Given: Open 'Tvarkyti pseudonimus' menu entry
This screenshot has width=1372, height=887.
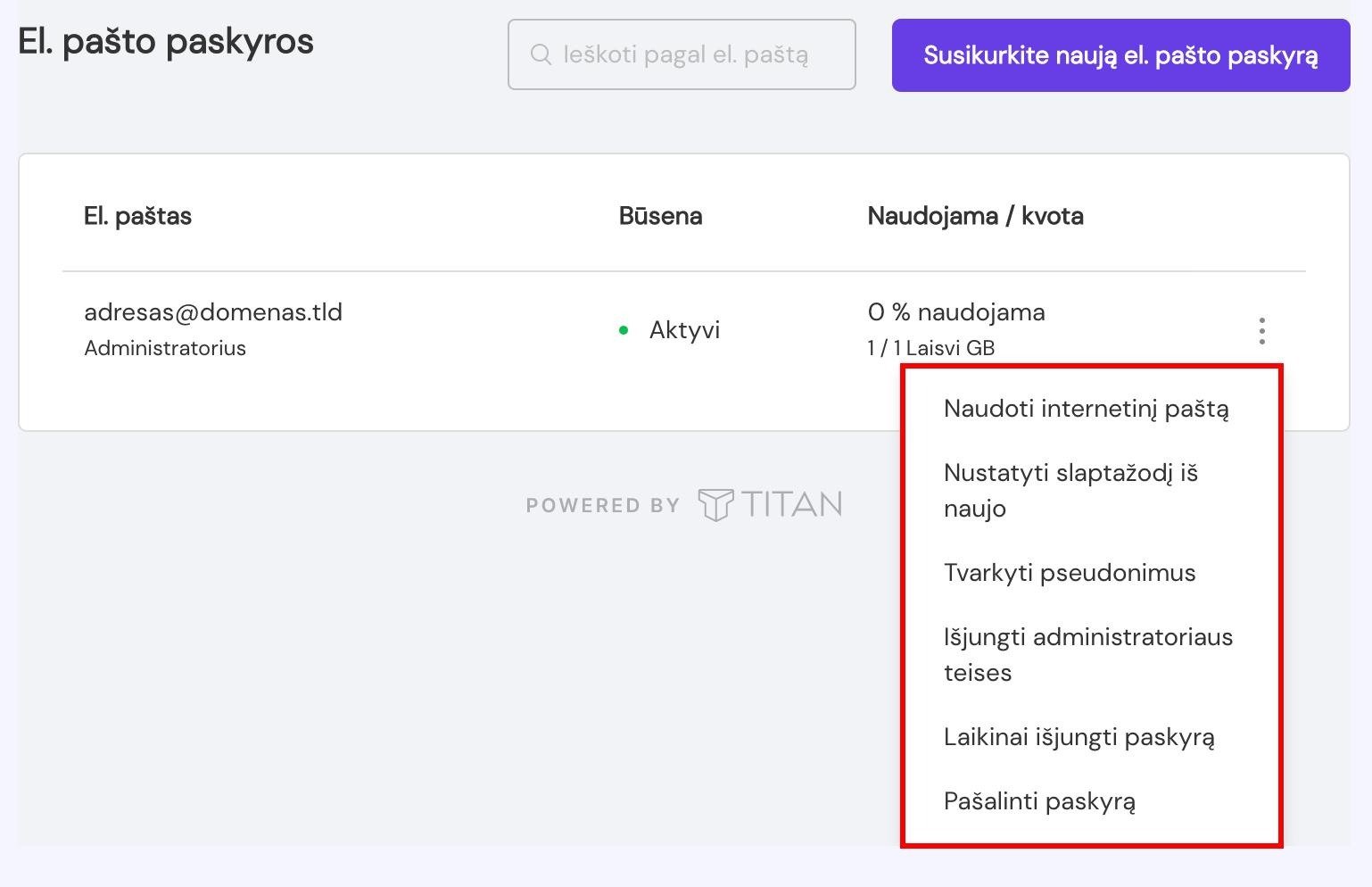Looking at the screenshot, I should pyautogui.click(x=1069, y=573).
